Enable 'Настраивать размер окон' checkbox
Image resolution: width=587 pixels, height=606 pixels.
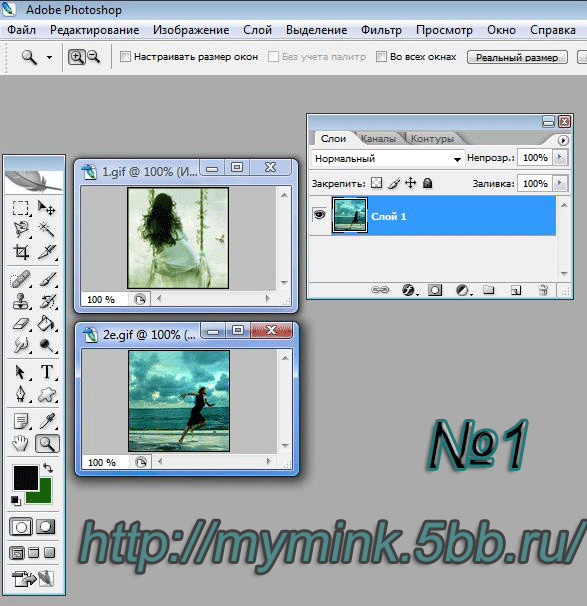tap(125, 56)
